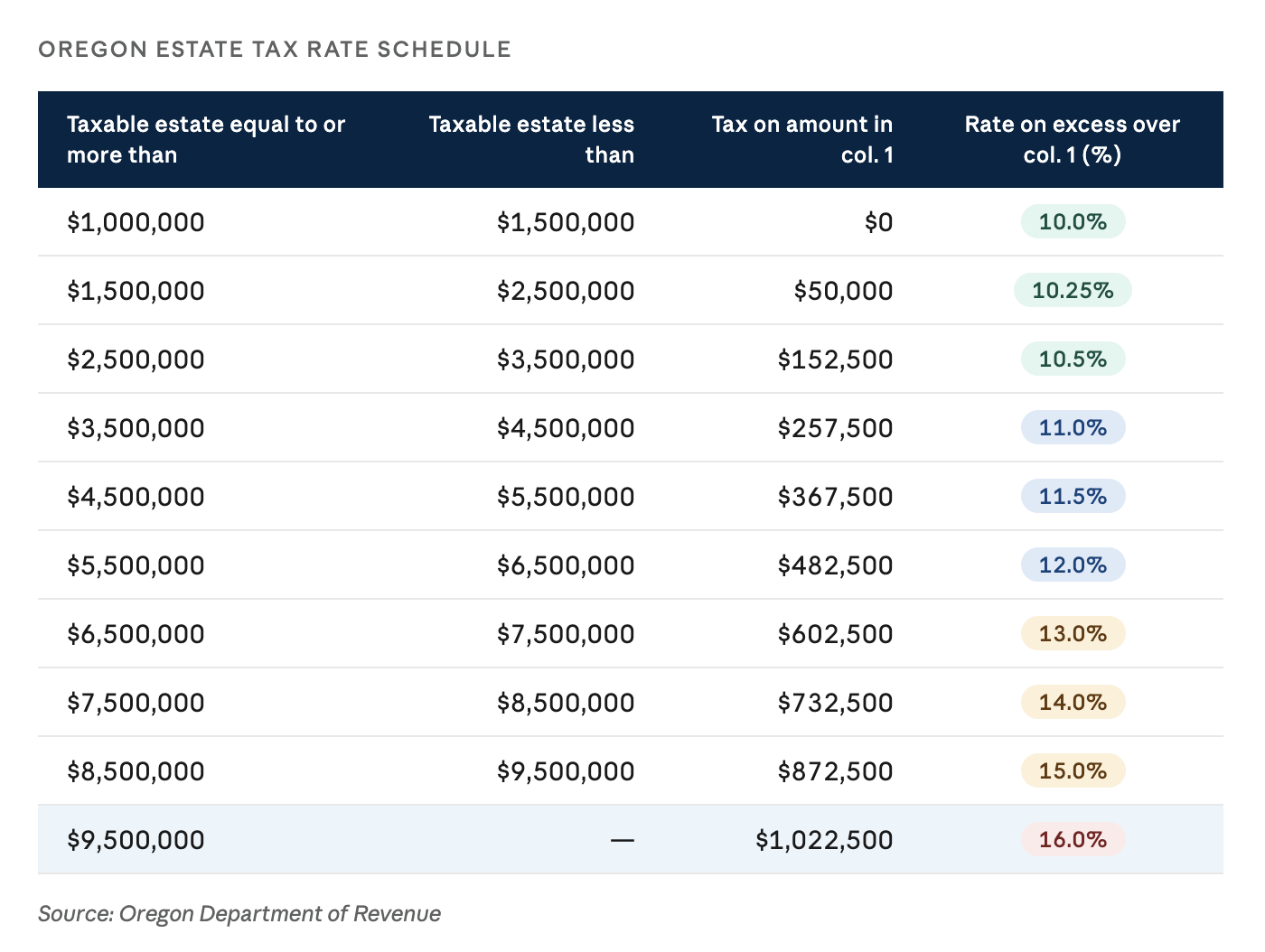Click 'Taxable estate equal to or more than' header

[x=206, y=139]
